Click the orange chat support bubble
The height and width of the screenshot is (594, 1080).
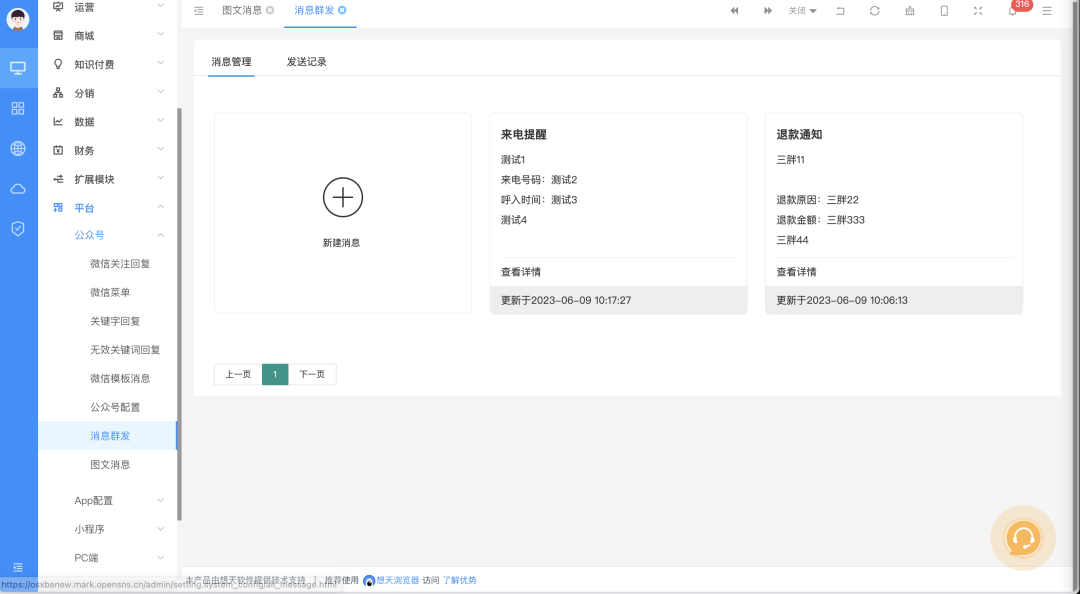tap(1023, 538)
